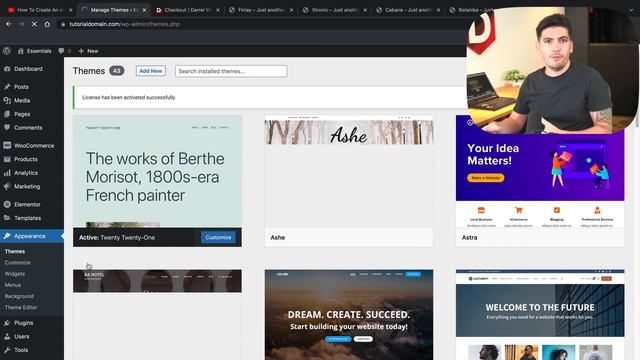Open the Welcome To The Future thumbnail

pos(540,314)
